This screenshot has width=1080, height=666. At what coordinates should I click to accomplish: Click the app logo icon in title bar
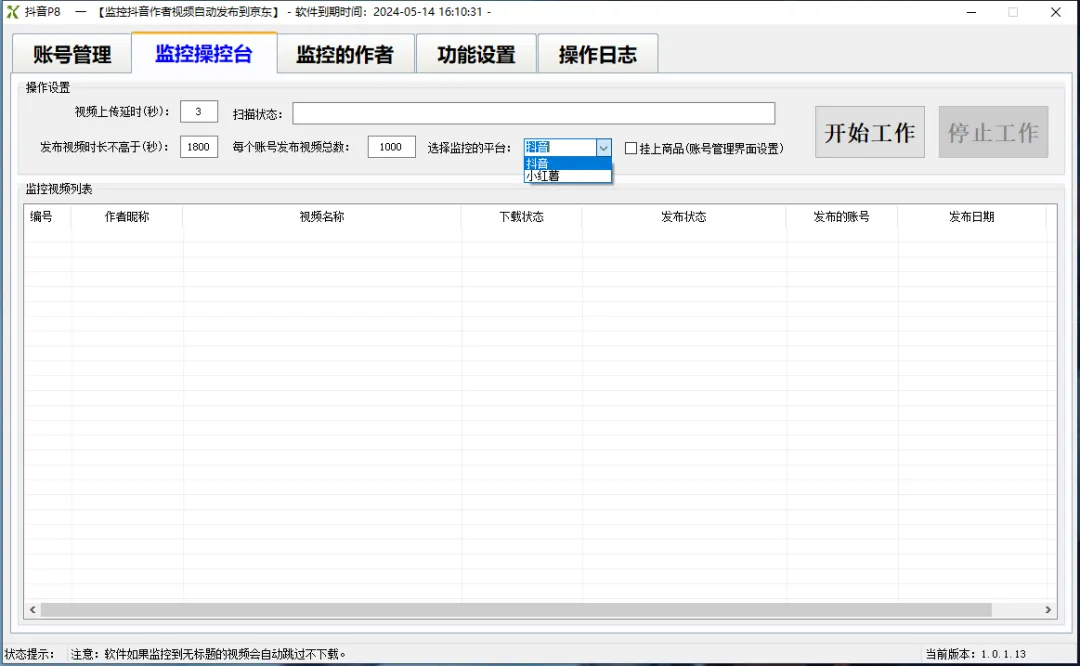click(12, 12)
